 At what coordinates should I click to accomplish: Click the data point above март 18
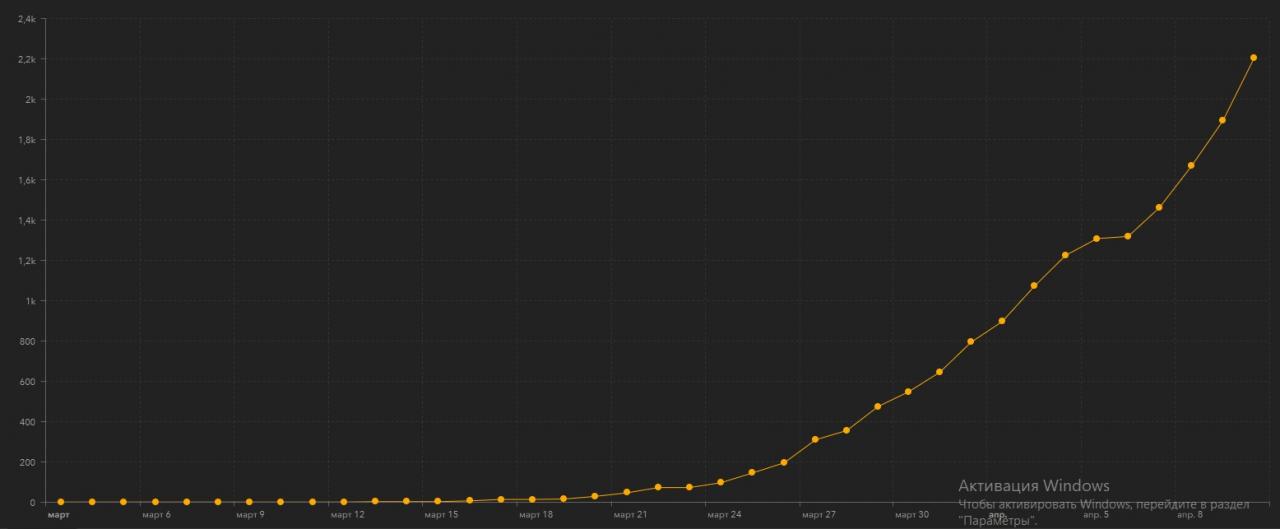click(x=532, y=499)
